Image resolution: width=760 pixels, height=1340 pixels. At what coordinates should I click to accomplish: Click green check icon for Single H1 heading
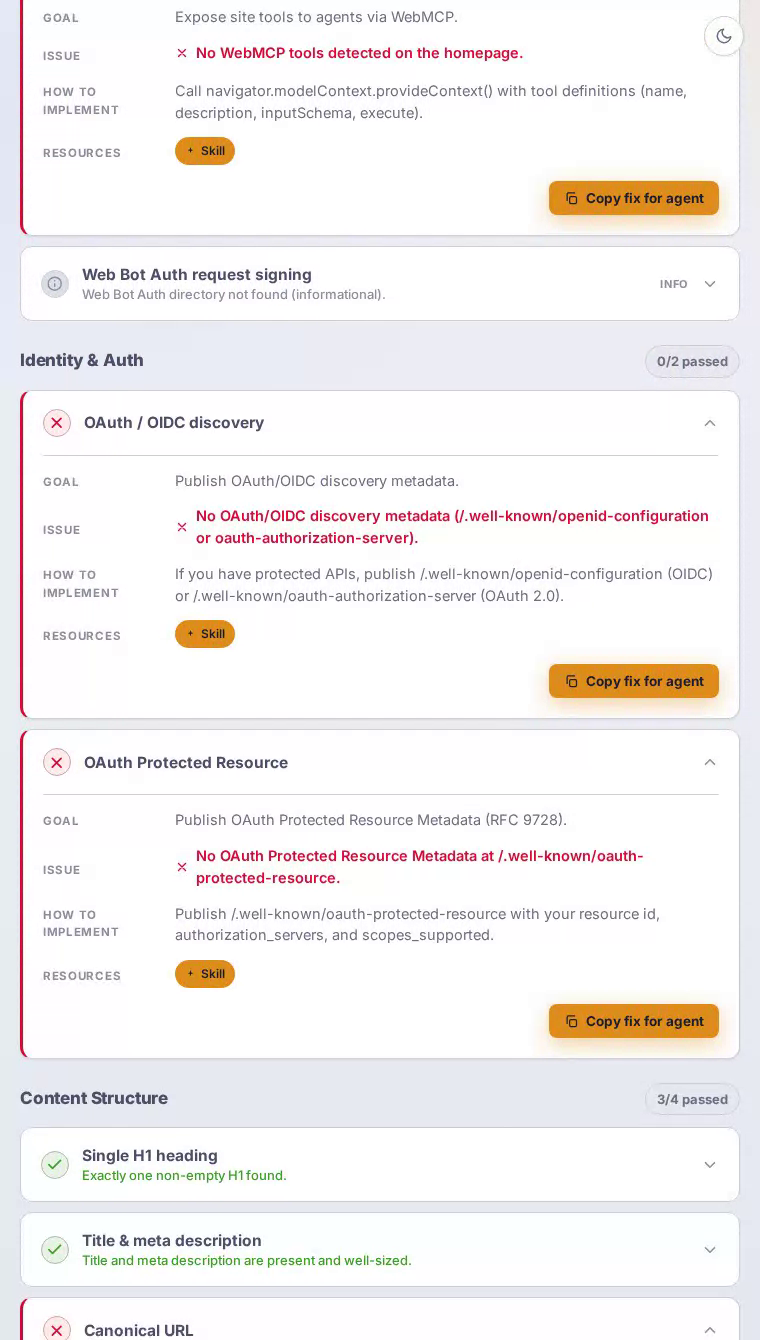[55, 1165]
